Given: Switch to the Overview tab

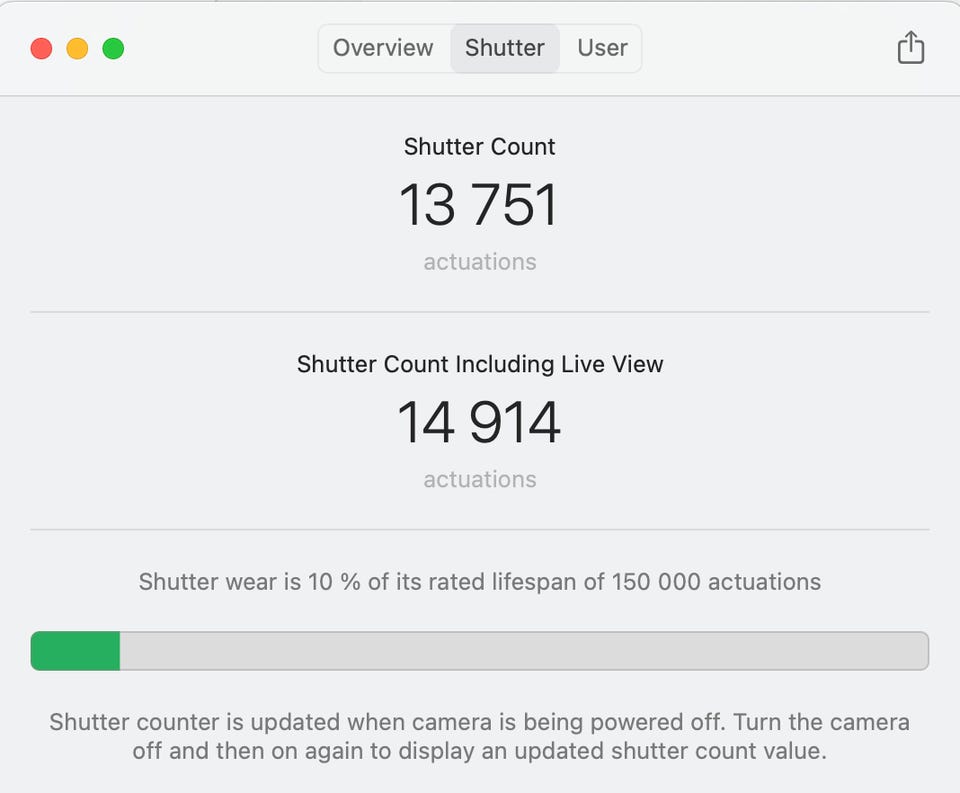Looking at the screenshot, I should click(383, 48).
